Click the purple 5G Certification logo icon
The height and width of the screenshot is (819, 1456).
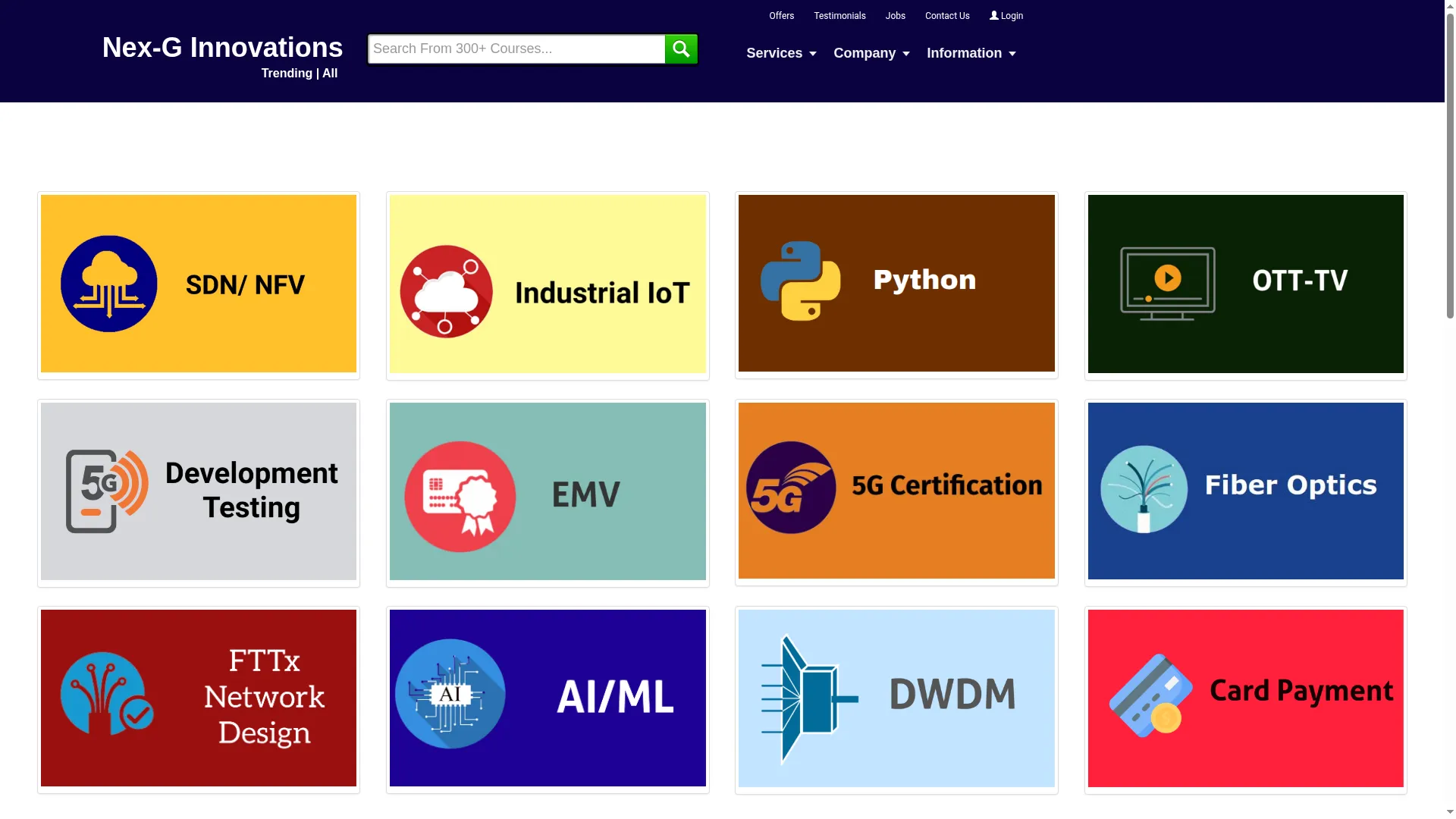791,488
